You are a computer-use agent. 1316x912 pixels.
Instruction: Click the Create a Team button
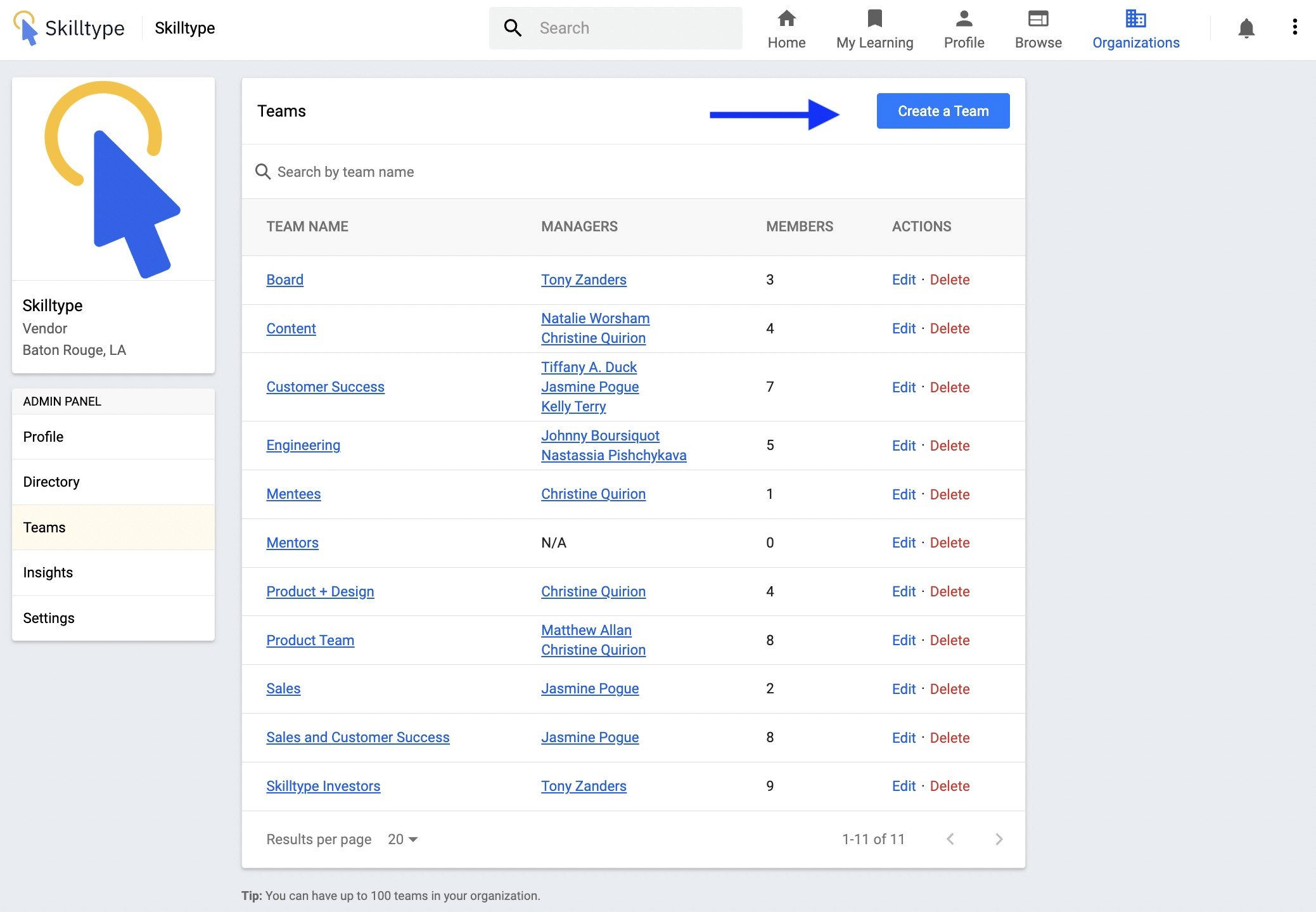(x=943, y=111)
